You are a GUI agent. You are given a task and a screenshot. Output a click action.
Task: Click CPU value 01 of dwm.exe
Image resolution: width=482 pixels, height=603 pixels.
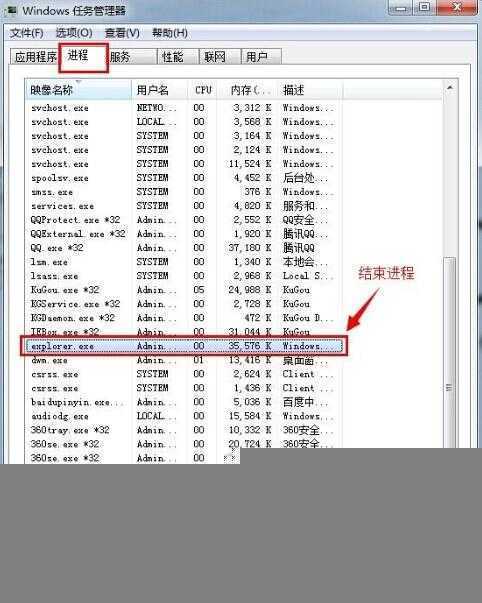[199, 360]
